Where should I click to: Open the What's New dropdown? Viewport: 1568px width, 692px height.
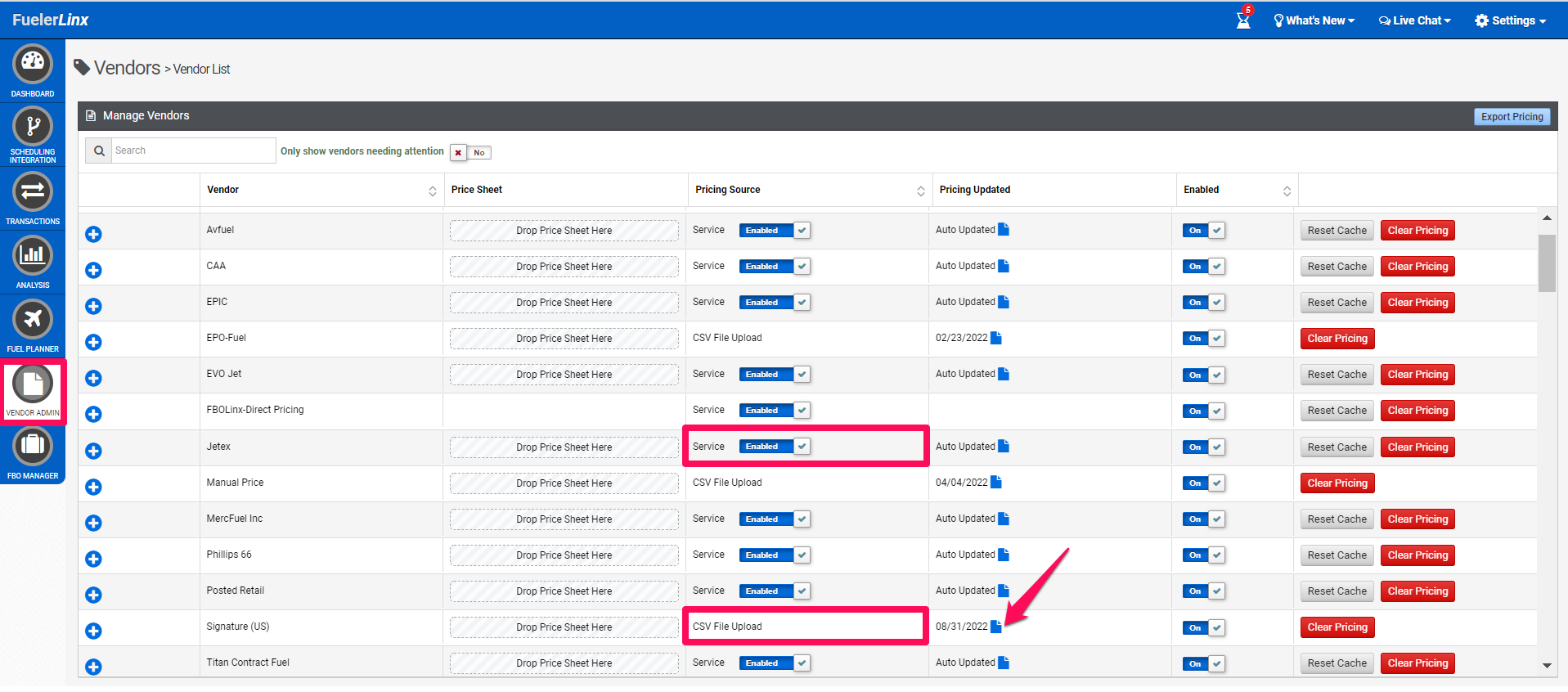[x=1314, y=20]
